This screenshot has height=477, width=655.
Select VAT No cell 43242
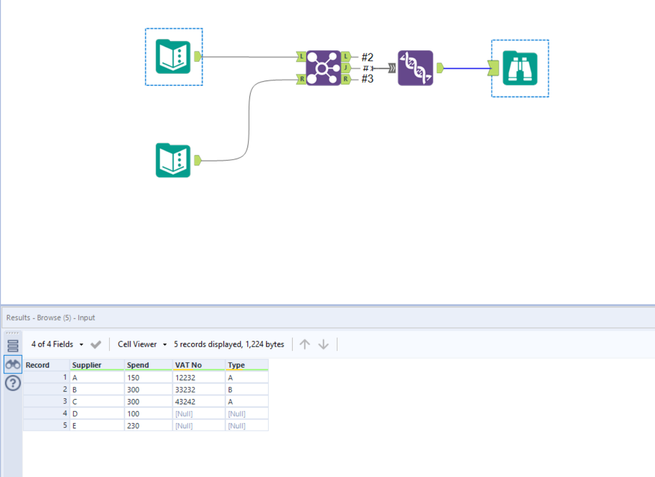(199, 402)
